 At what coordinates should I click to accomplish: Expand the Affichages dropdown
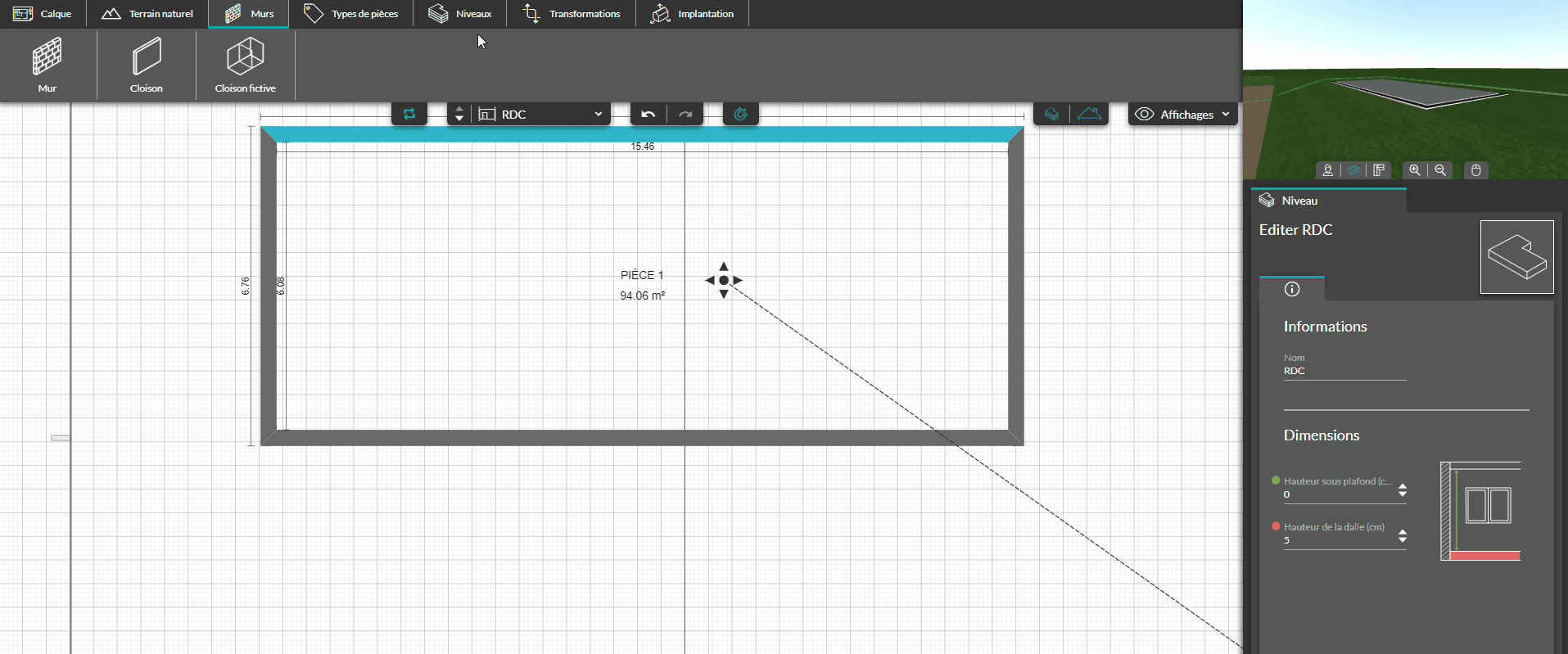tap(1183, 114)
